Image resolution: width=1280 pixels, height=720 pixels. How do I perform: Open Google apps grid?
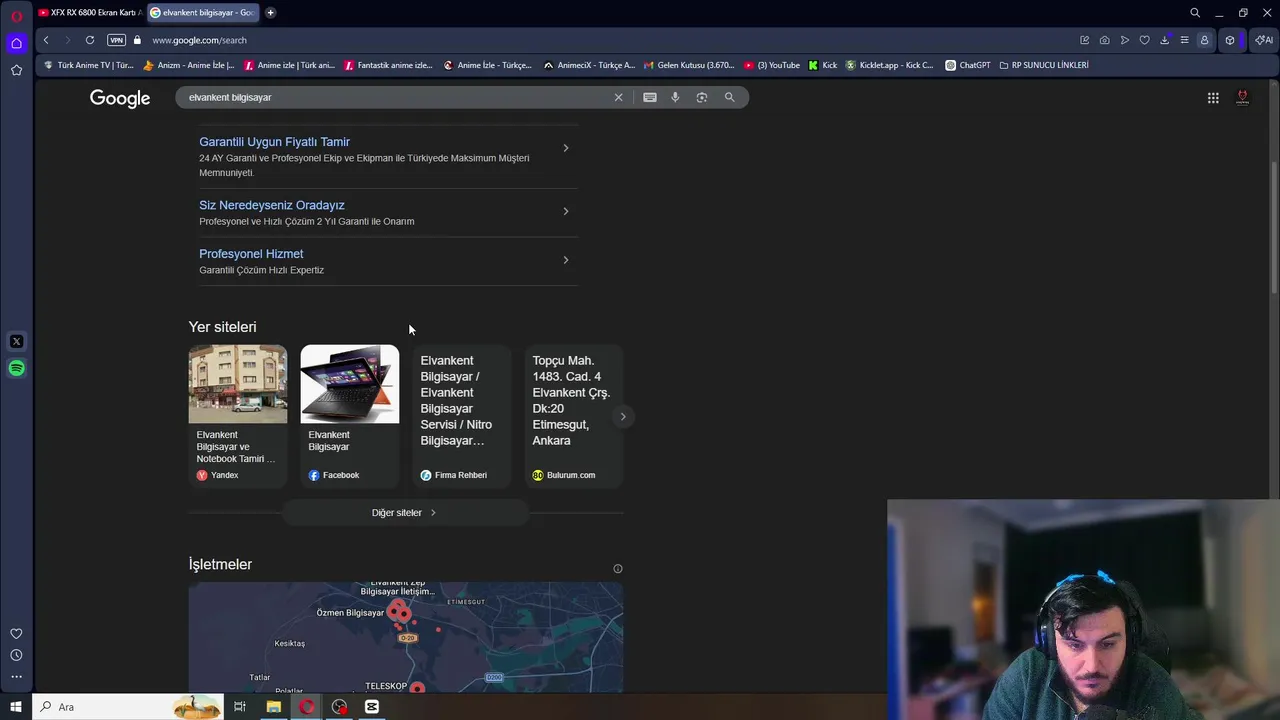pos(1213,98)
